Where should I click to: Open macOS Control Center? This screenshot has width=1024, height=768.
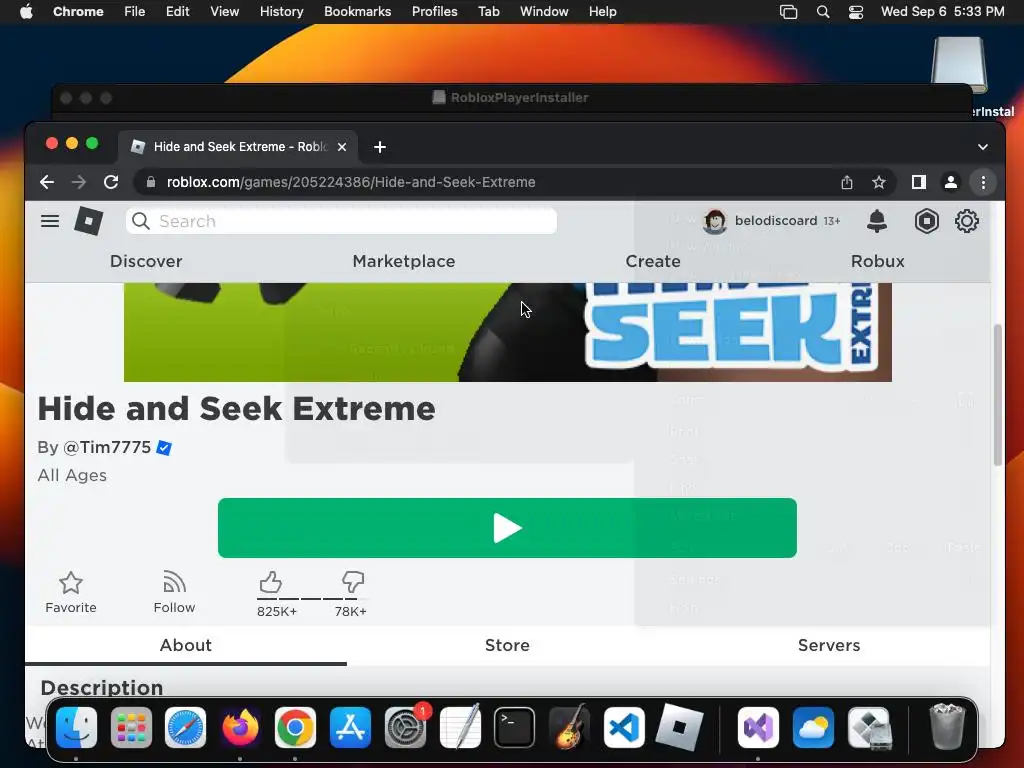[856, 12]
